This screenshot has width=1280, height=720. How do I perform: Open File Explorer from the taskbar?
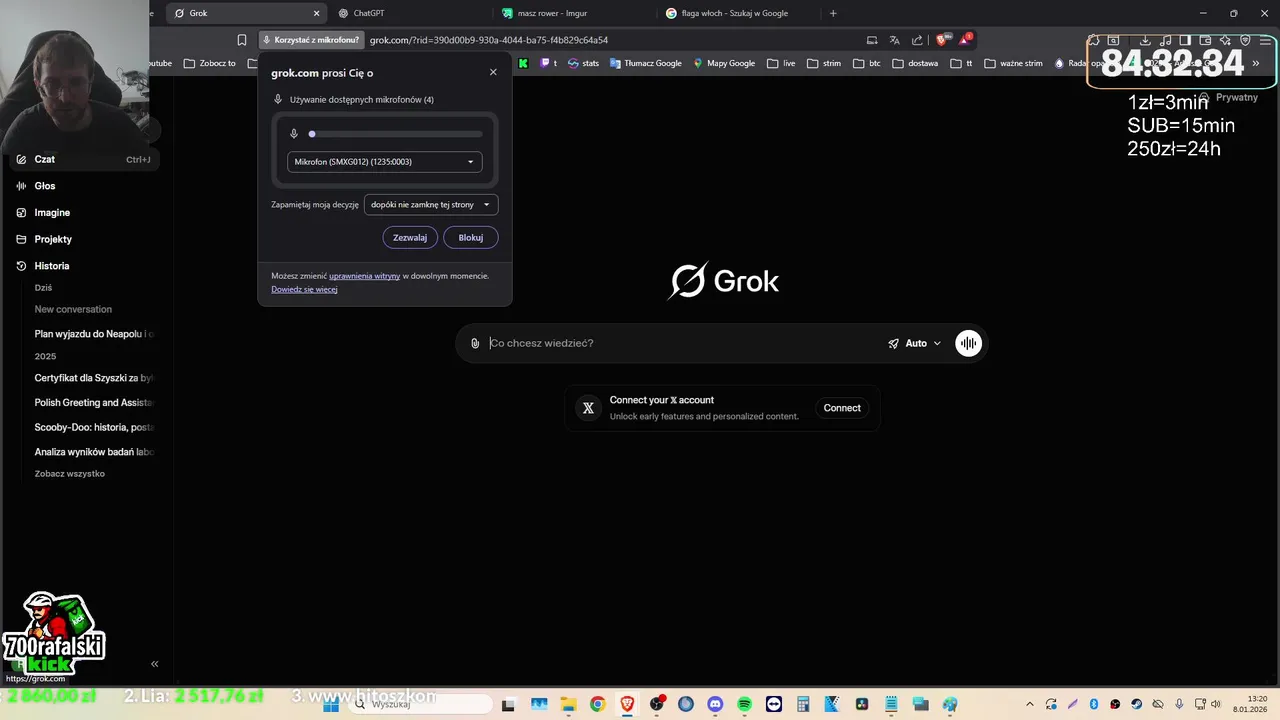point(568,704)
